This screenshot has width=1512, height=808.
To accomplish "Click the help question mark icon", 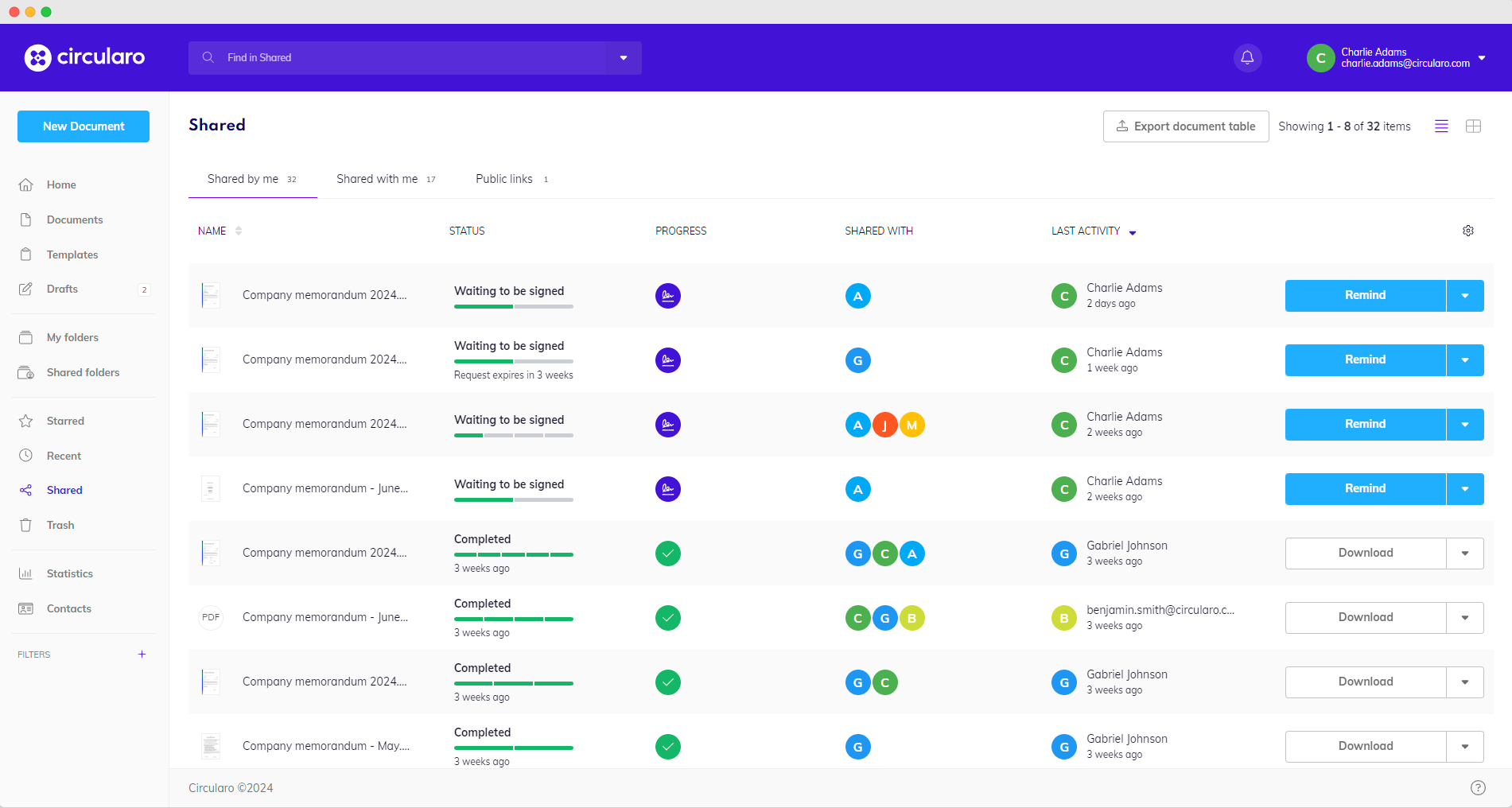I will (x=1478, y=787).
